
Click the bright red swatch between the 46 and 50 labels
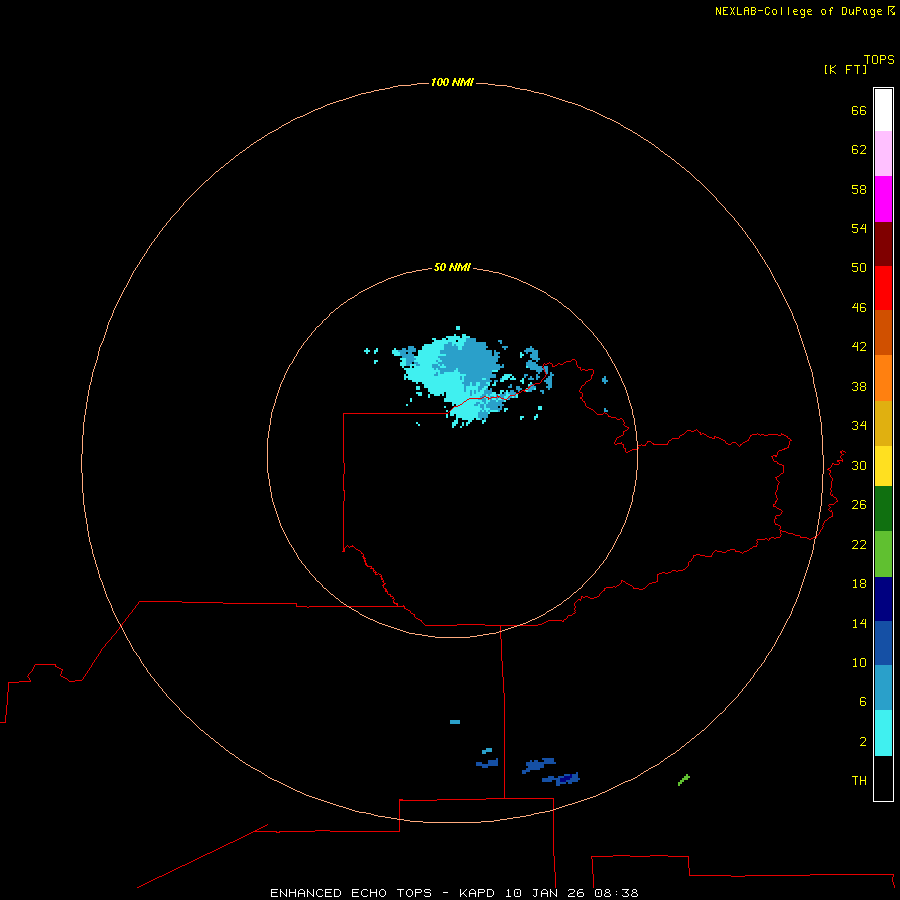point(883,288)
